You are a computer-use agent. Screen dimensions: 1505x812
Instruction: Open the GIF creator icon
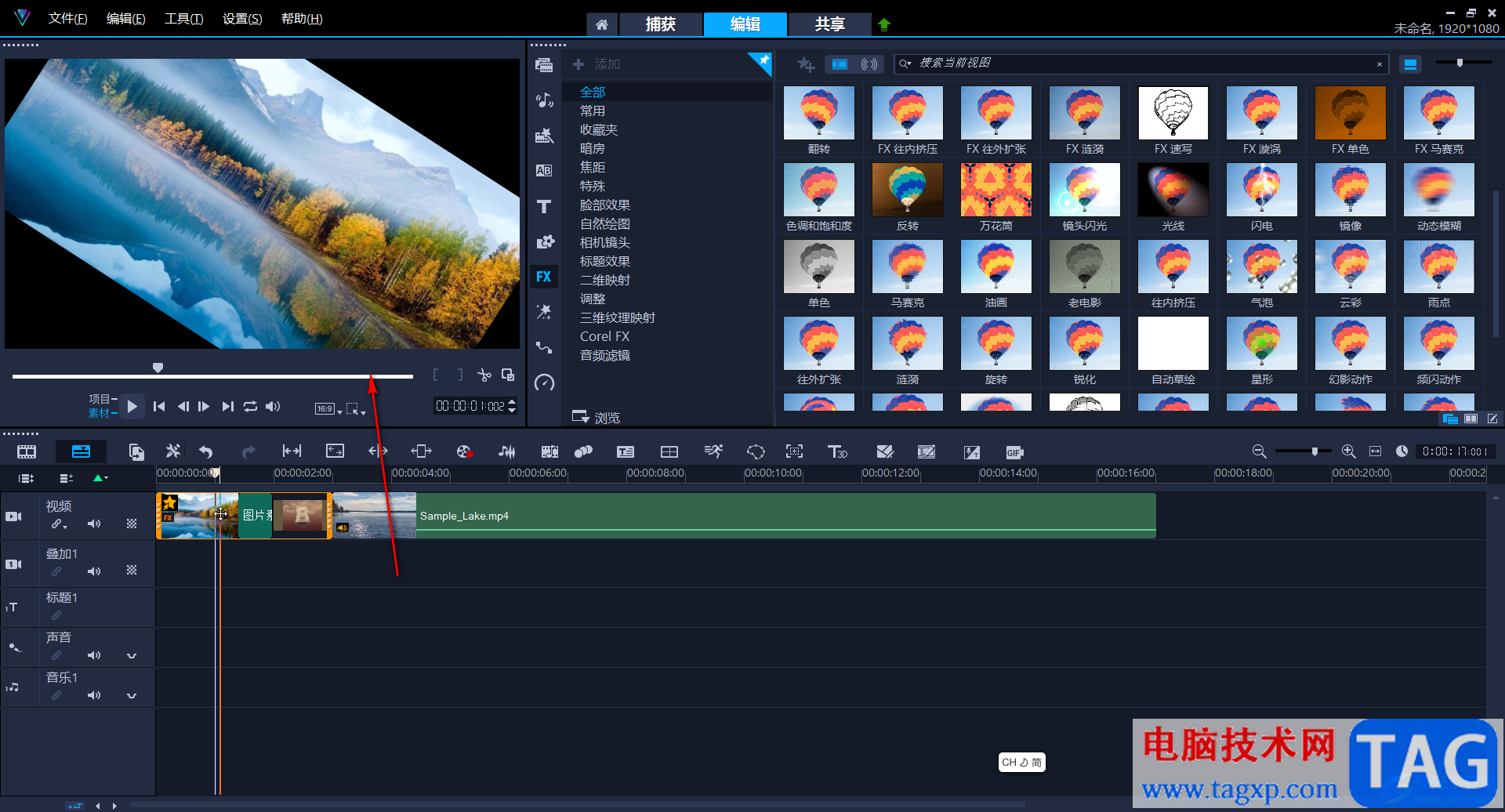pyautogui.click(x=1014, y=452)
